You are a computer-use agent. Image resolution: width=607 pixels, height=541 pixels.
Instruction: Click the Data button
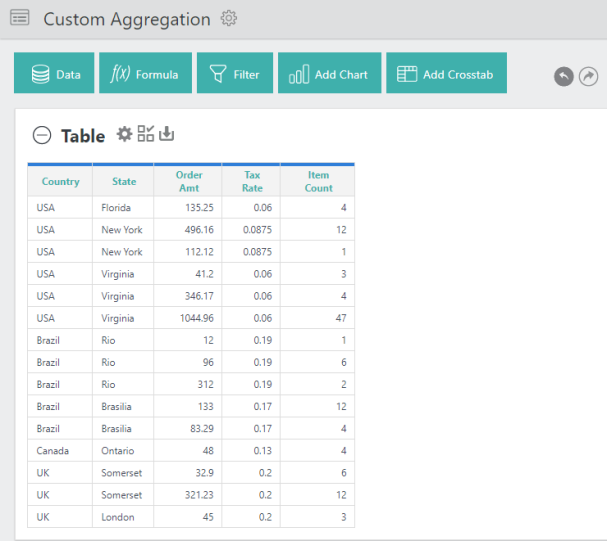tap(54, 73)
